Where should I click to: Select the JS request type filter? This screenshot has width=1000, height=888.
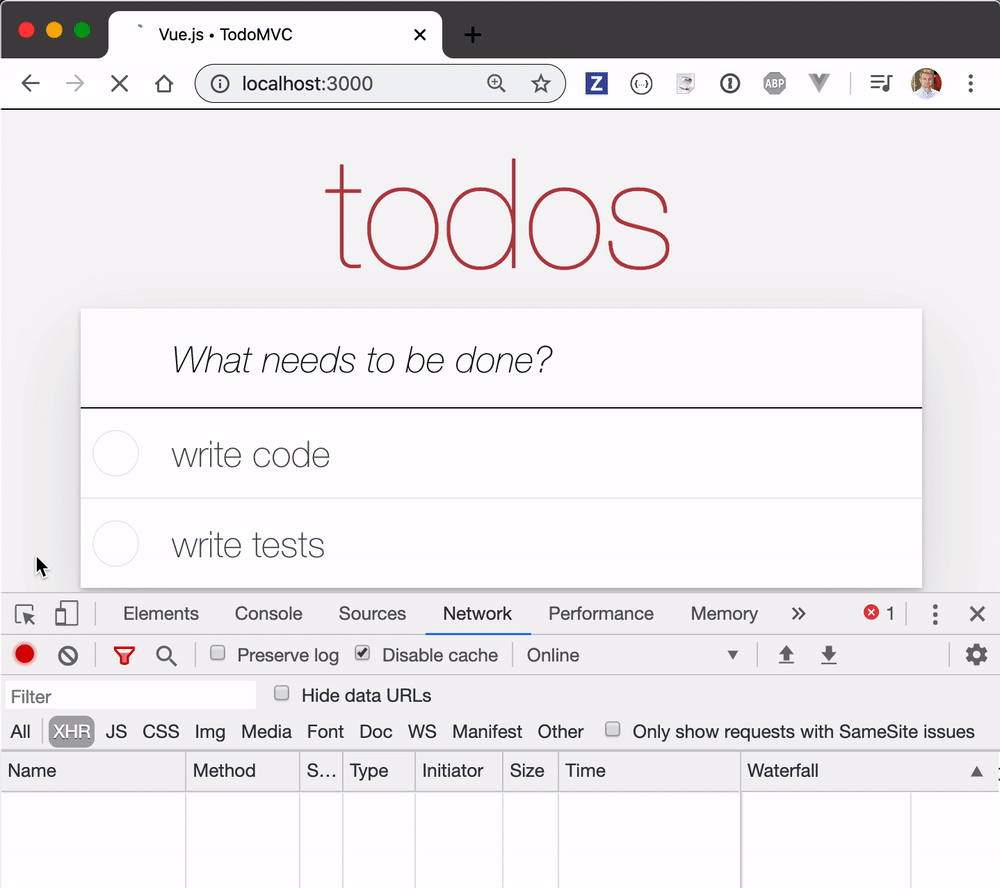coord(117,732)
